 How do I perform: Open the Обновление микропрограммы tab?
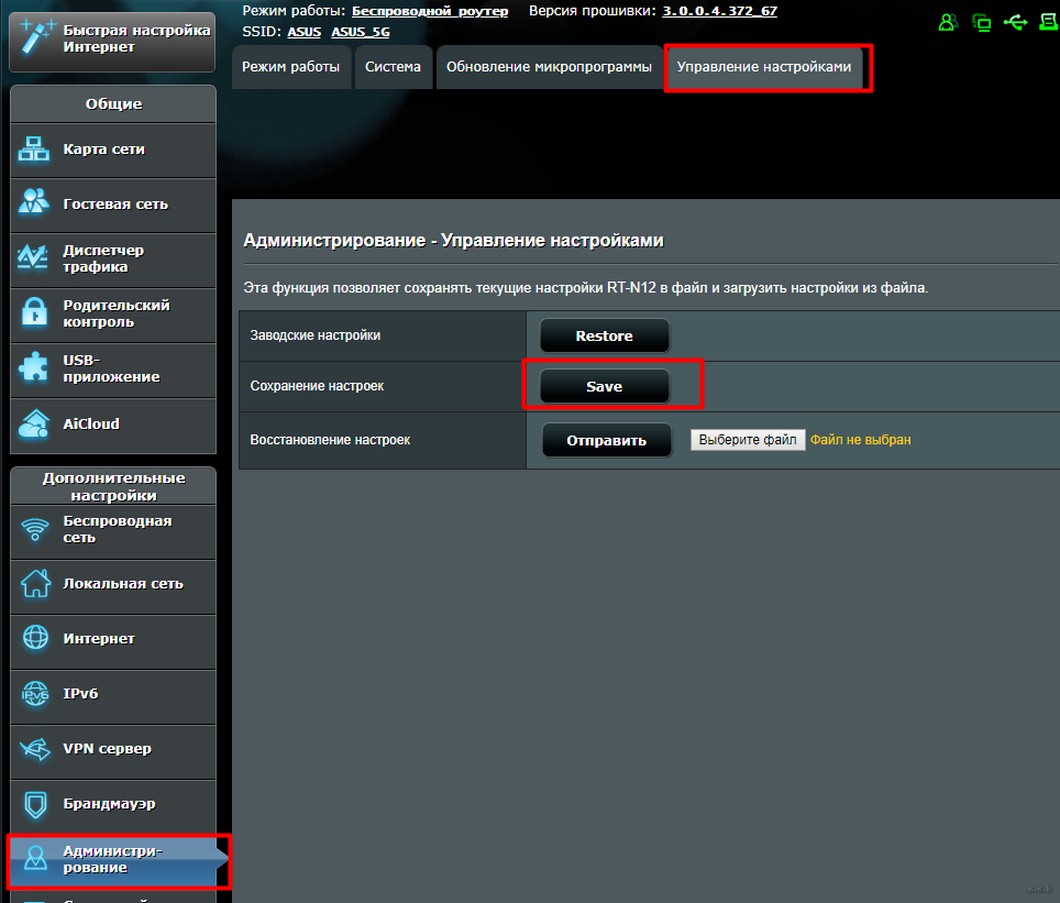(549, 67)
